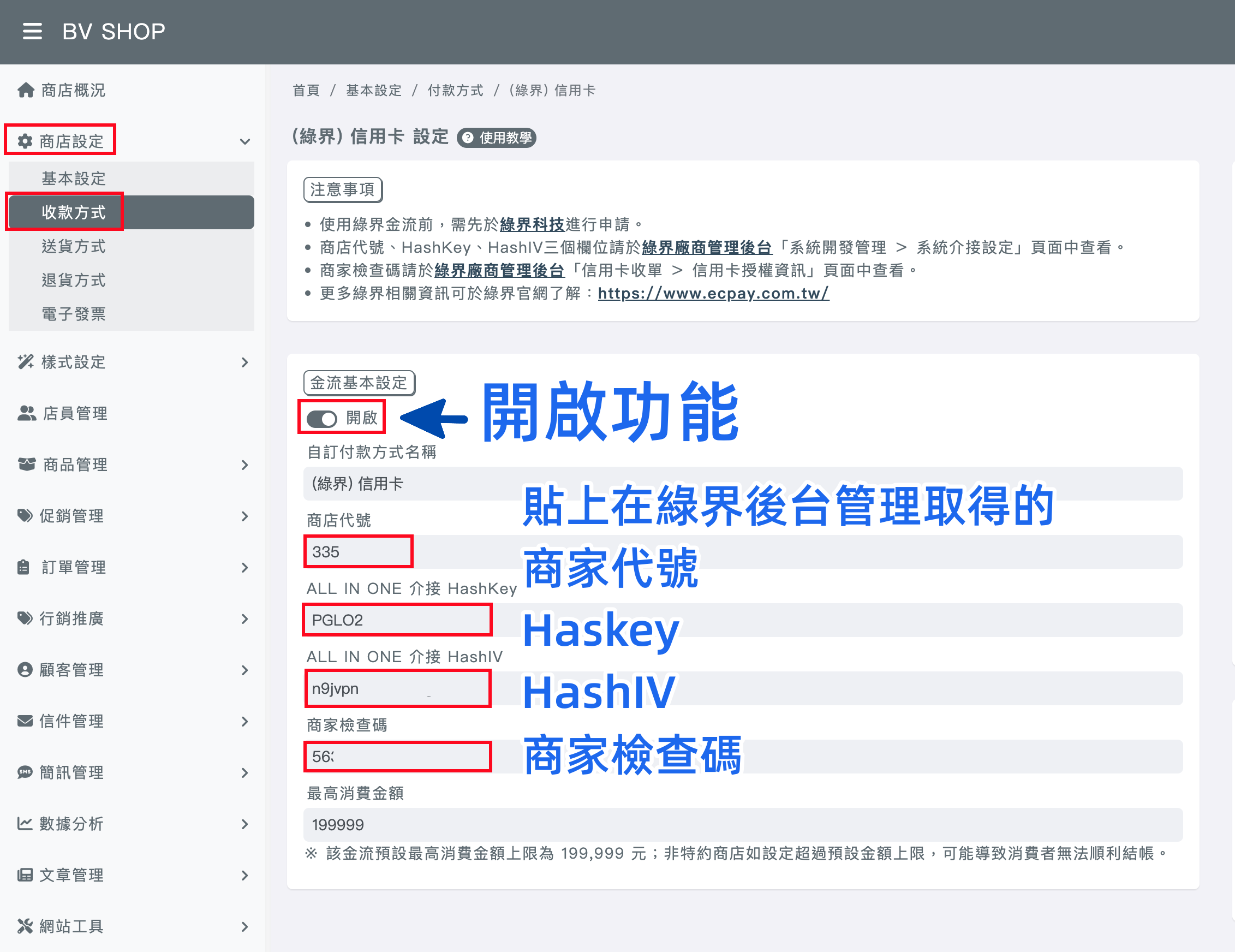Click the 自訂付款方式名稱 input field
The image size is (1235, 952).
pyautogui.click(x=742, y=484)
